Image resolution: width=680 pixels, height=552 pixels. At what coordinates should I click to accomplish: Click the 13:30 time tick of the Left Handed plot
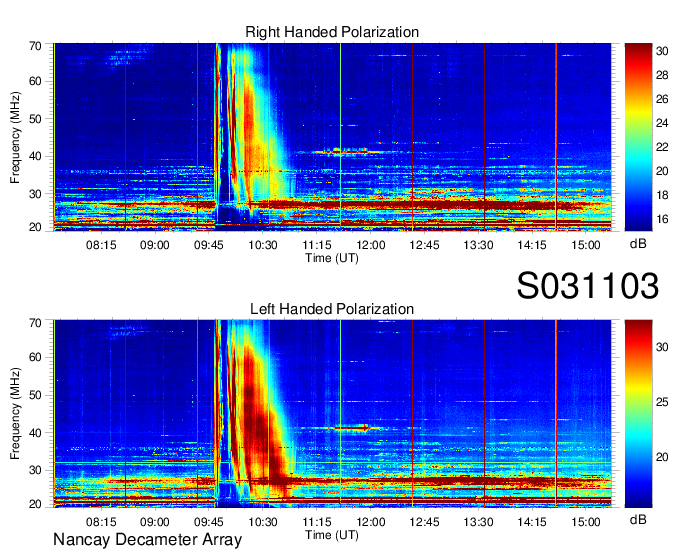point(478,522)
